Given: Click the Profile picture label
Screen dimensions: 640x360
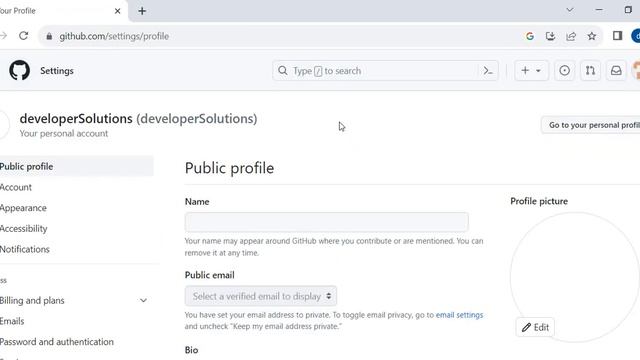Looking at the screenshot, I should (x=539, y=201).
